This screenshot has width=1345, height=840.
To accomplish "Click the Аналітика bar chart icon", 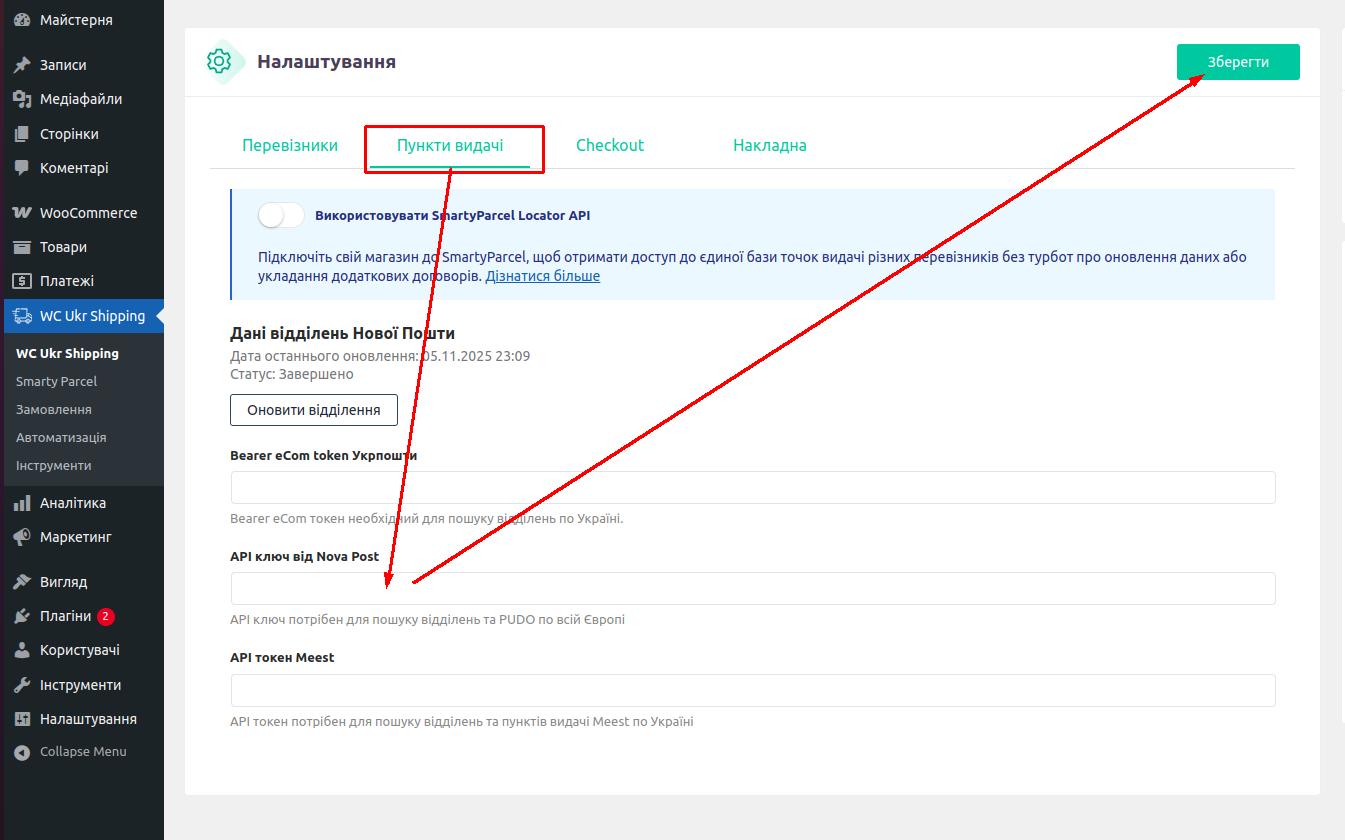I will coord(22,503).
